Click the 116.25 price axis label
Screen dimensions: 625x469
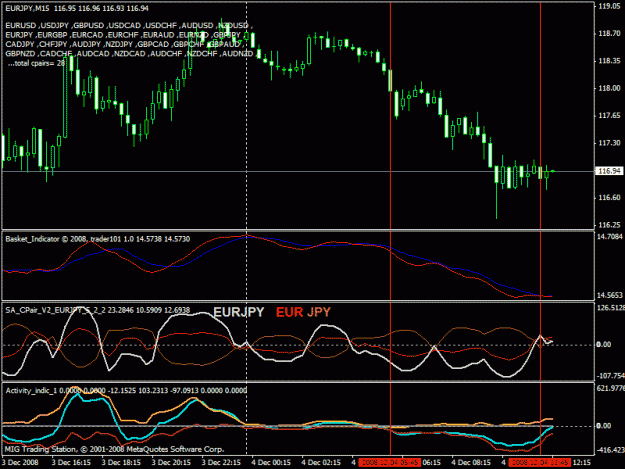609,225
